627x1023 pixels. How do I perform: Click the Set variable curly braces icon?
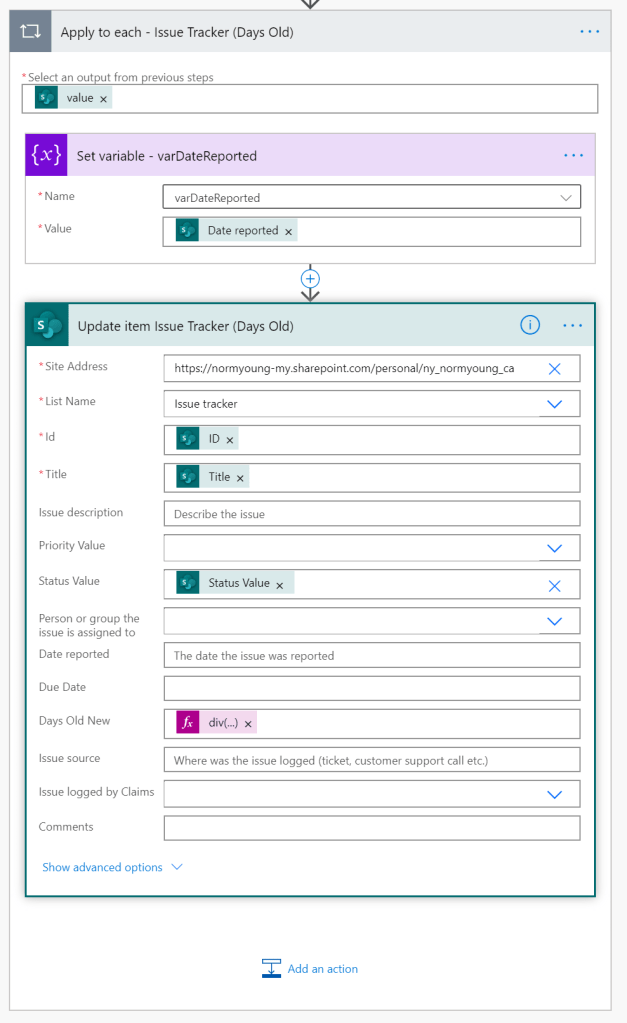[47, 155]
